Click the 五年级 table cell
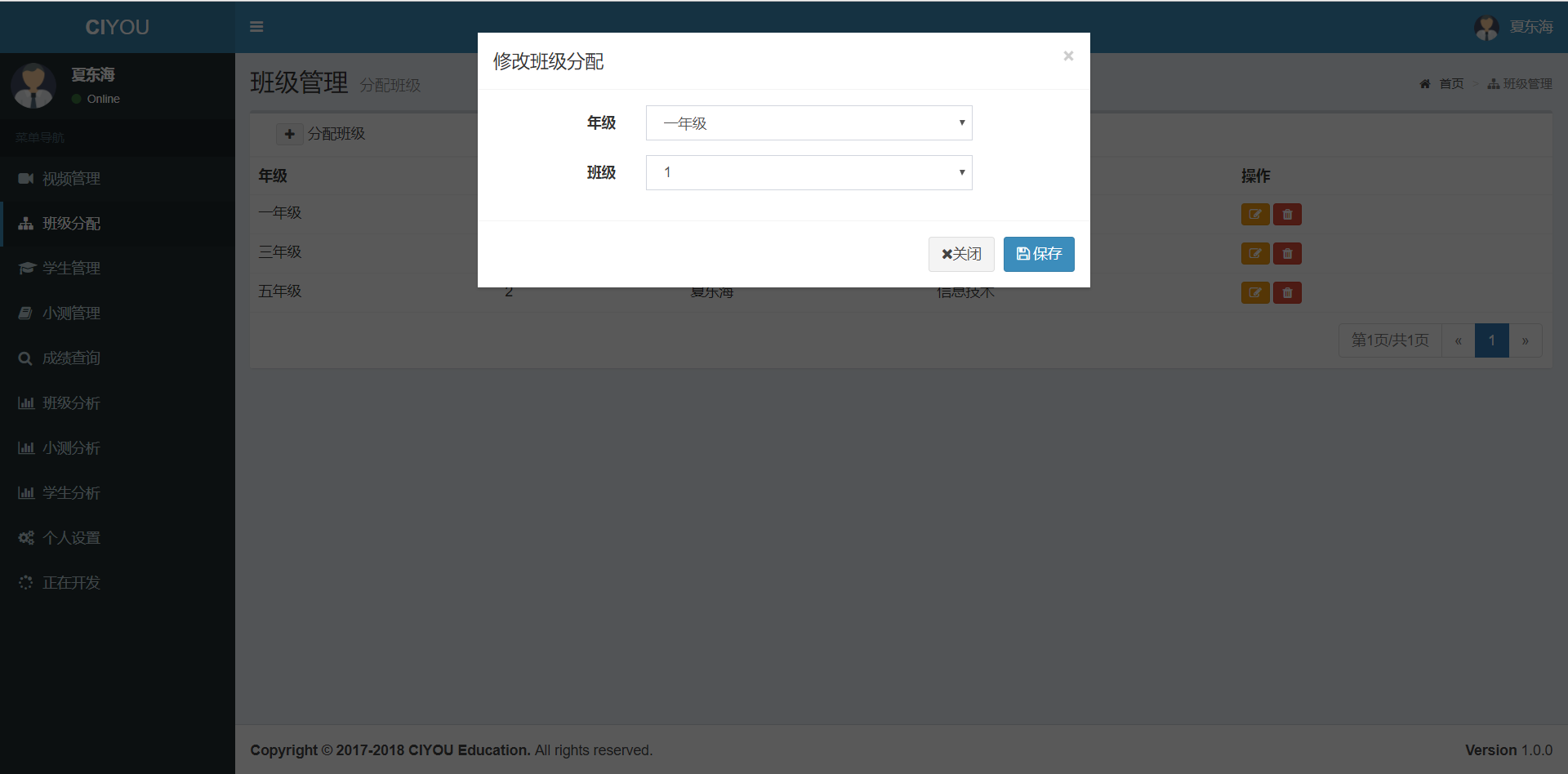The width and height of the screenshot is (1568, 774). click(x=280, y=291)
